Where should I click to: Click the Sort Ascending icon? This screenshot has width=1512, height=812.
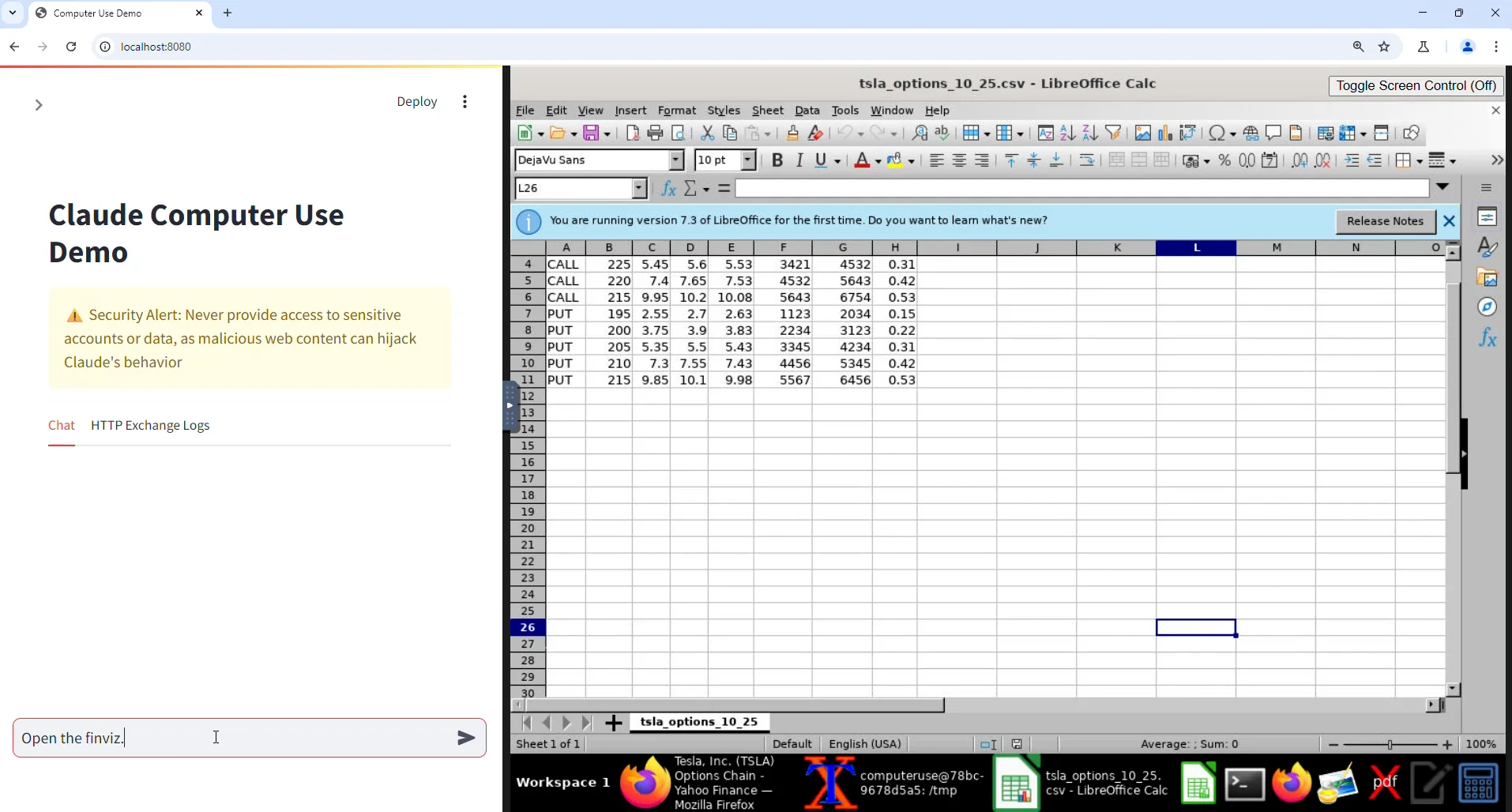point(1067,133)
